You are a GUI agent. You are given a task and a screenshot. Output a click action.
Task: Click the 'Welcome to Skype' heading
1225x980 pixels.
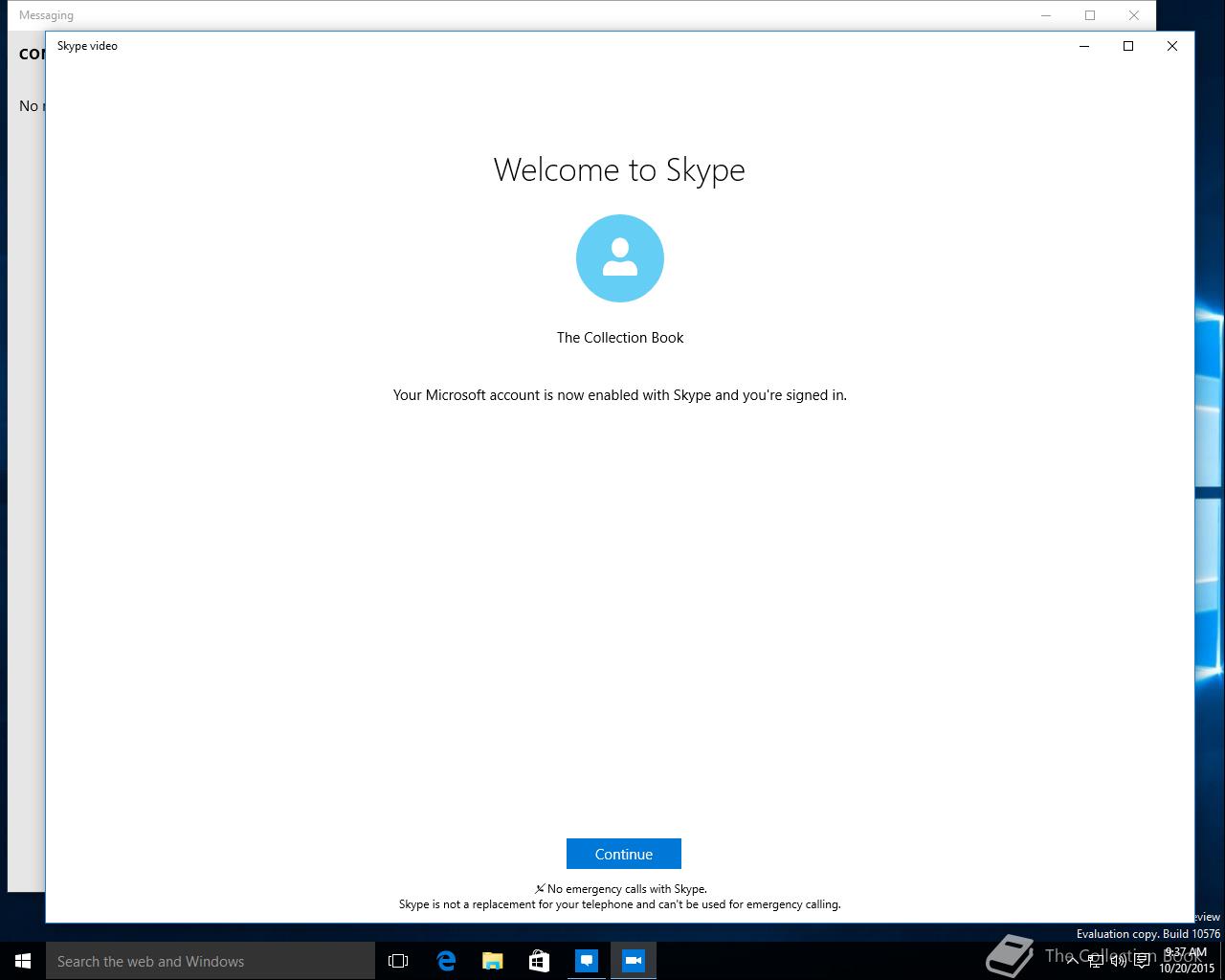point(619,170)
